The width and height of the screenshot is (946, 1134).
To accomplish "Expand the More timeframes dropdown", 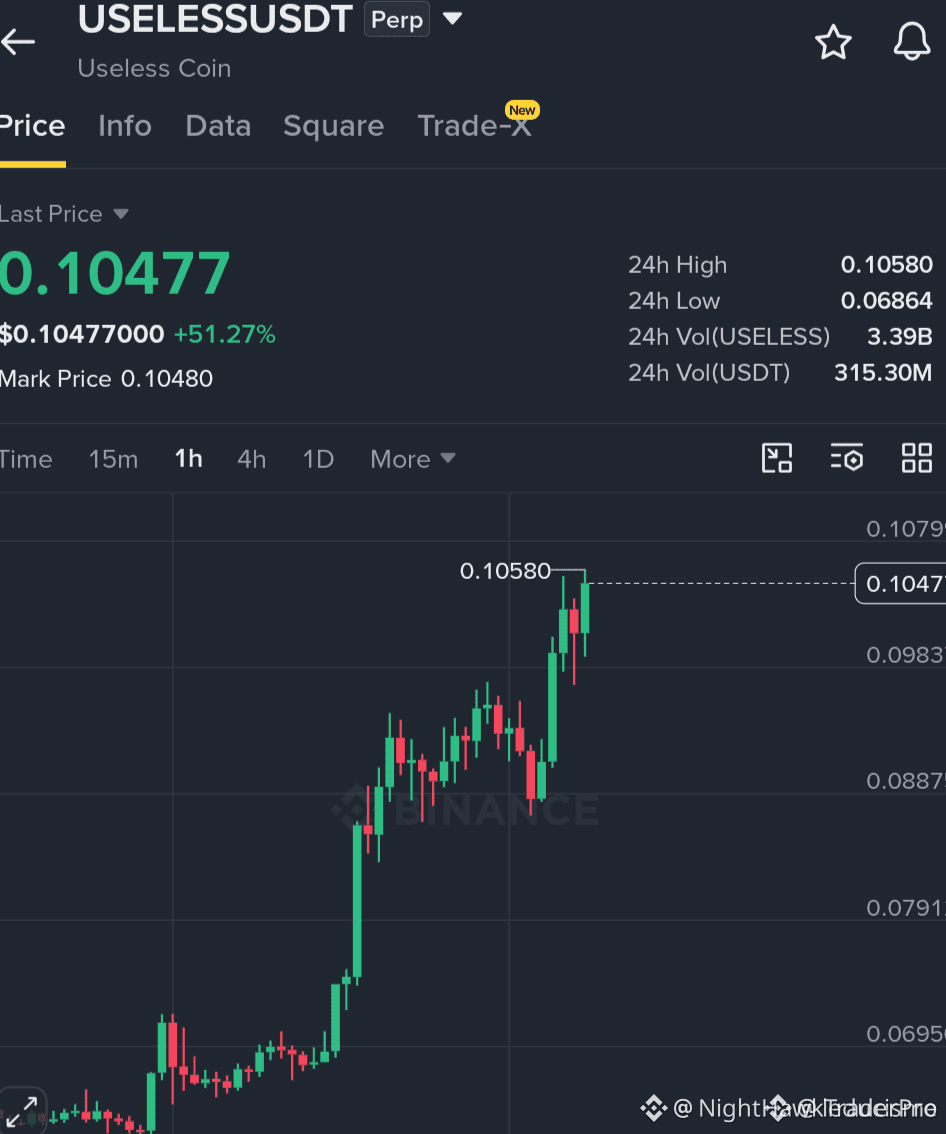I will click(413, 459).
